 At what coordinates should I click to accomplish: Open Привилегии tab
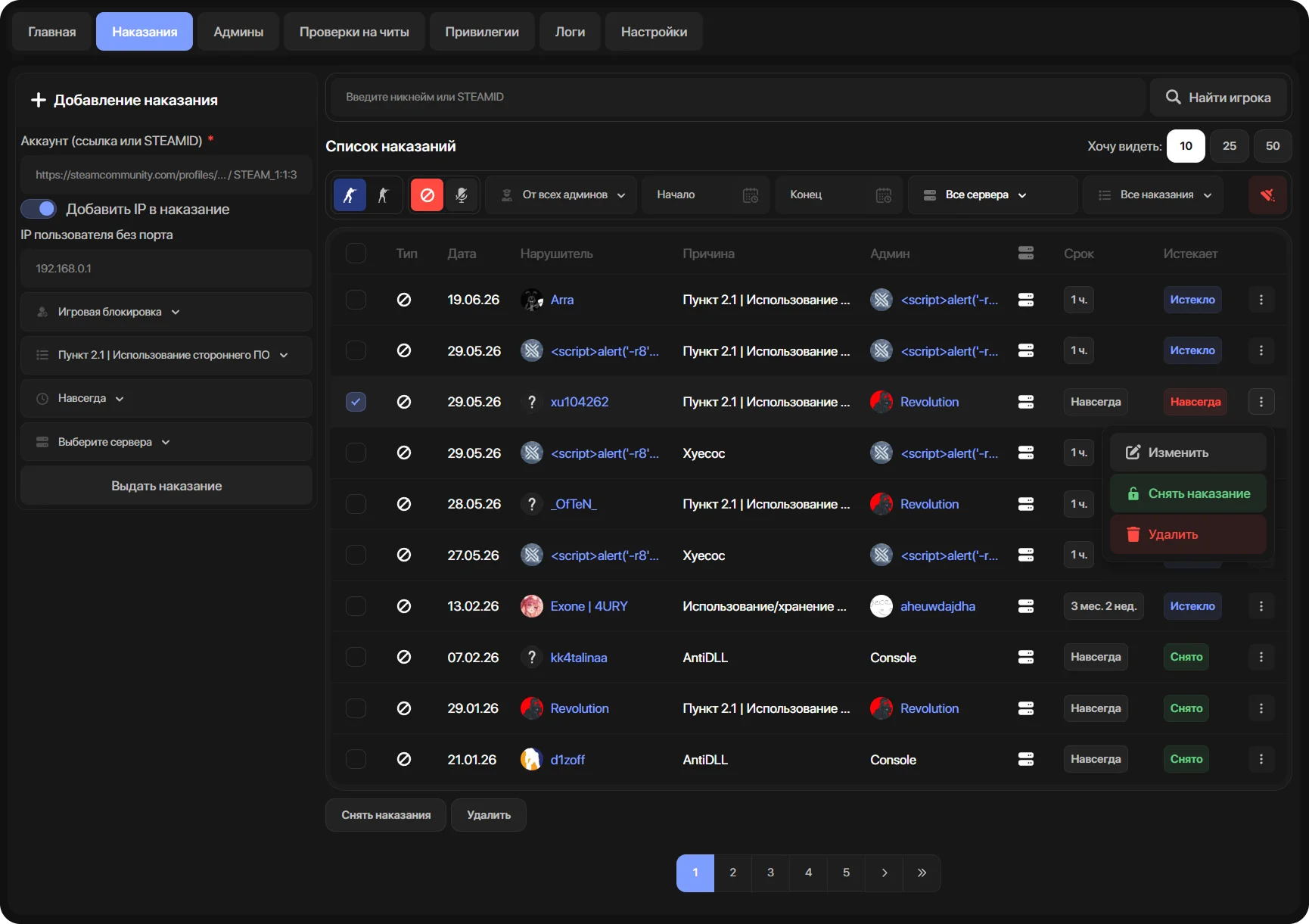tap(482, 32)
